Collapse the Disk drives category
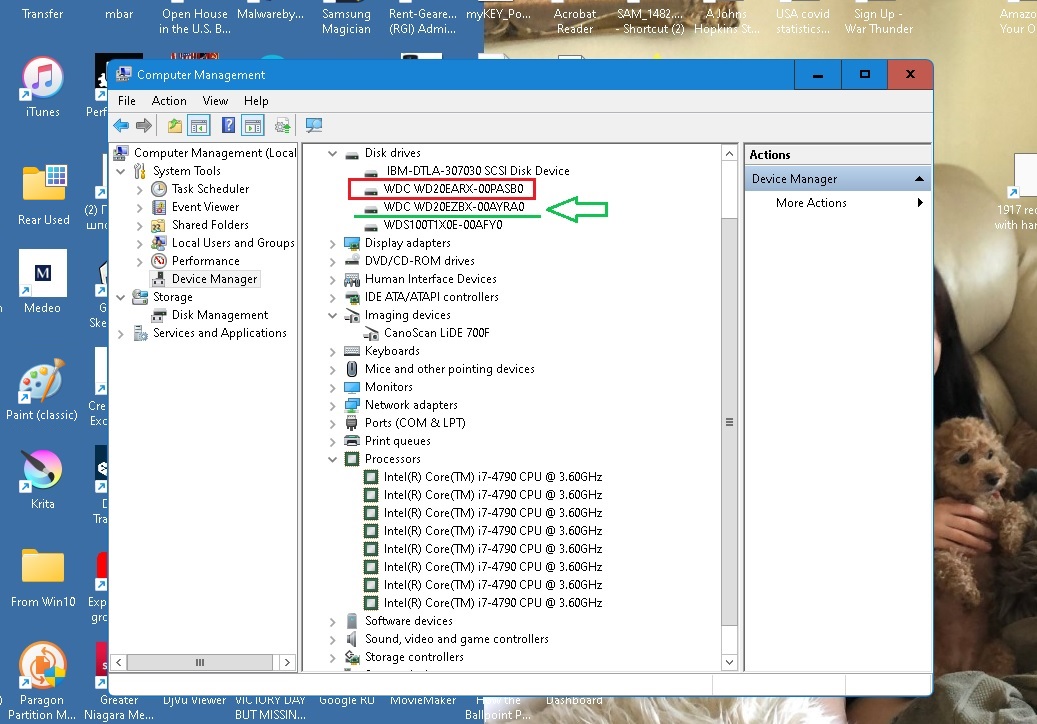 pos(332,153)
